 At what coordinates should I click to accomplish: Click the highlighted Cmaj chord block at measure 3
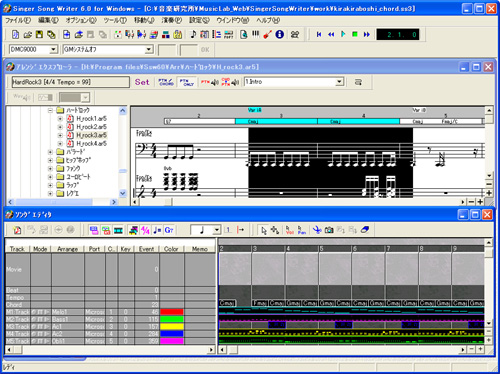(276, 121)
